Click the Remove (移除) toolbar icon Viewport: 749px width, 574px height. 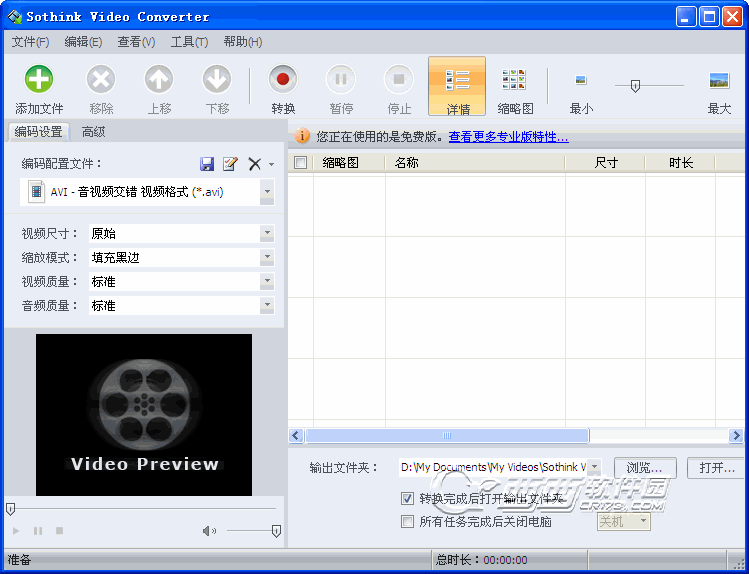(x=101, y=79)
